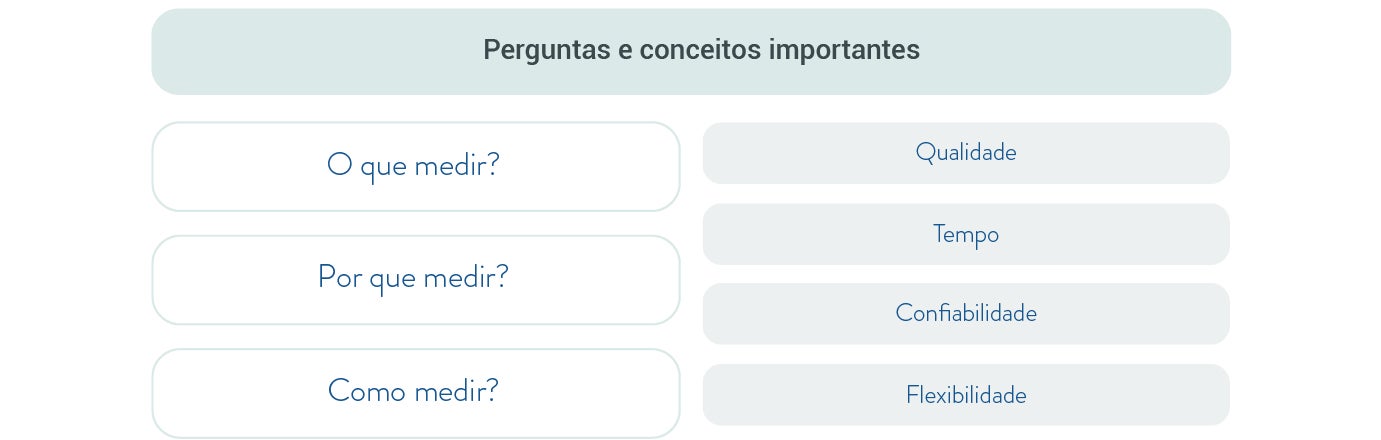Select the Tempo concept box

click(x=966, y=234)
